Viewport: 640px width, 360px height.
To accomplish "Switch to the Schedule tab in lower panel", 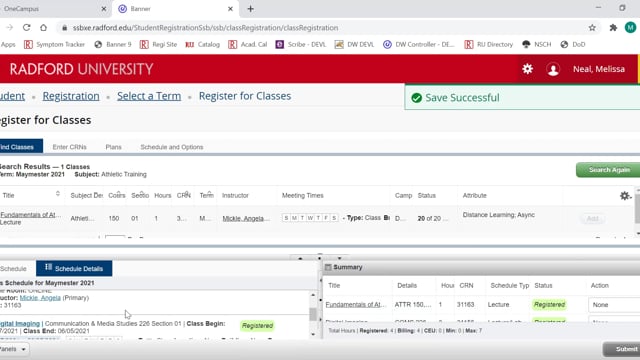I will [x=13, y=269].
